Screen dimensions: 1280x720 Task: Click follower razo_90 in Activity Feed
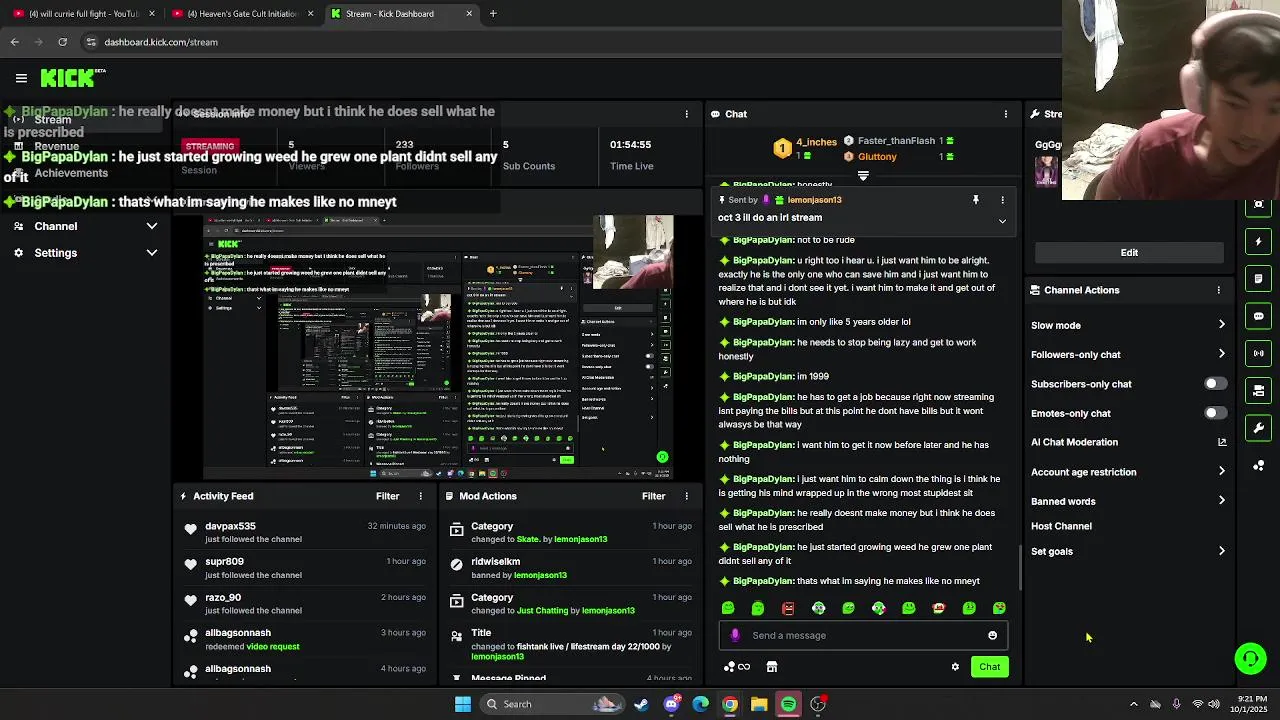tap(223, 598)
